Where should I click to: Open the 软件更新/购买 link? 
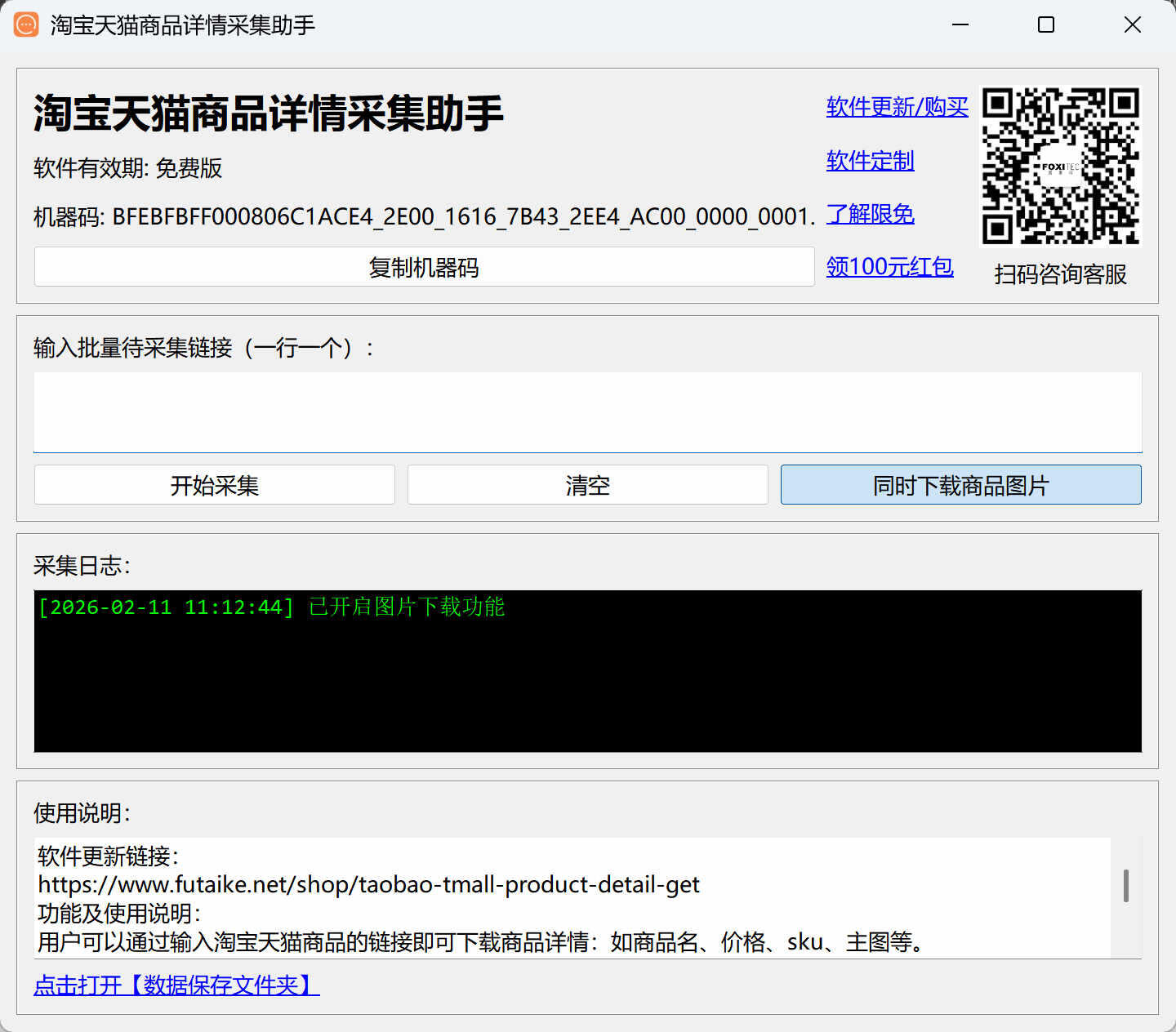point(897,107)
